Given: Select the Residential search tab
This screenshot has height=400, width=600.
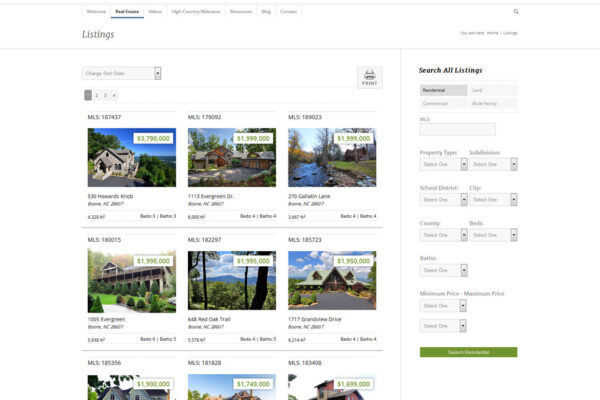Looking at the screenshot, I should click(443, 90).
